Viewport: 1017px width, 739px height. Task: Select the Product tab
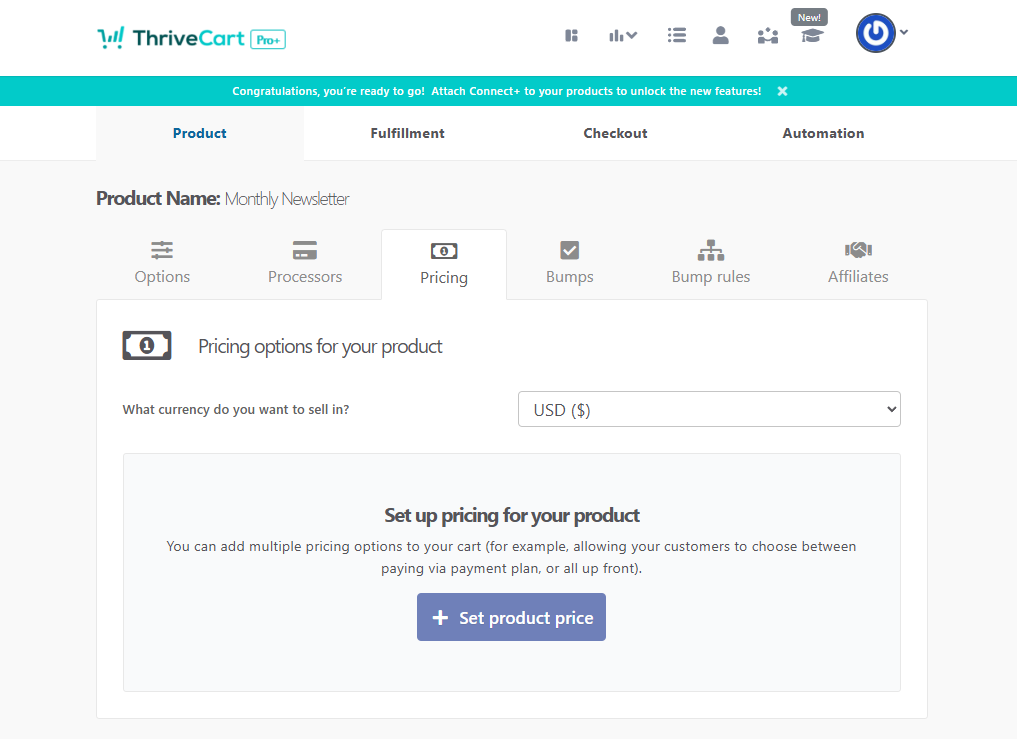pyautogui.click(x=200, y=133)
